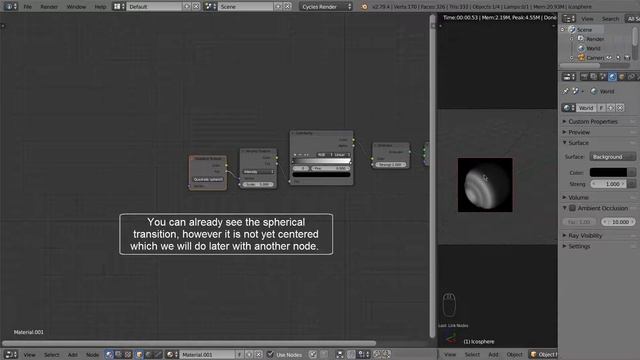Open node editor Add menu
The image size is (640, 360).
[x=73, y=355]
